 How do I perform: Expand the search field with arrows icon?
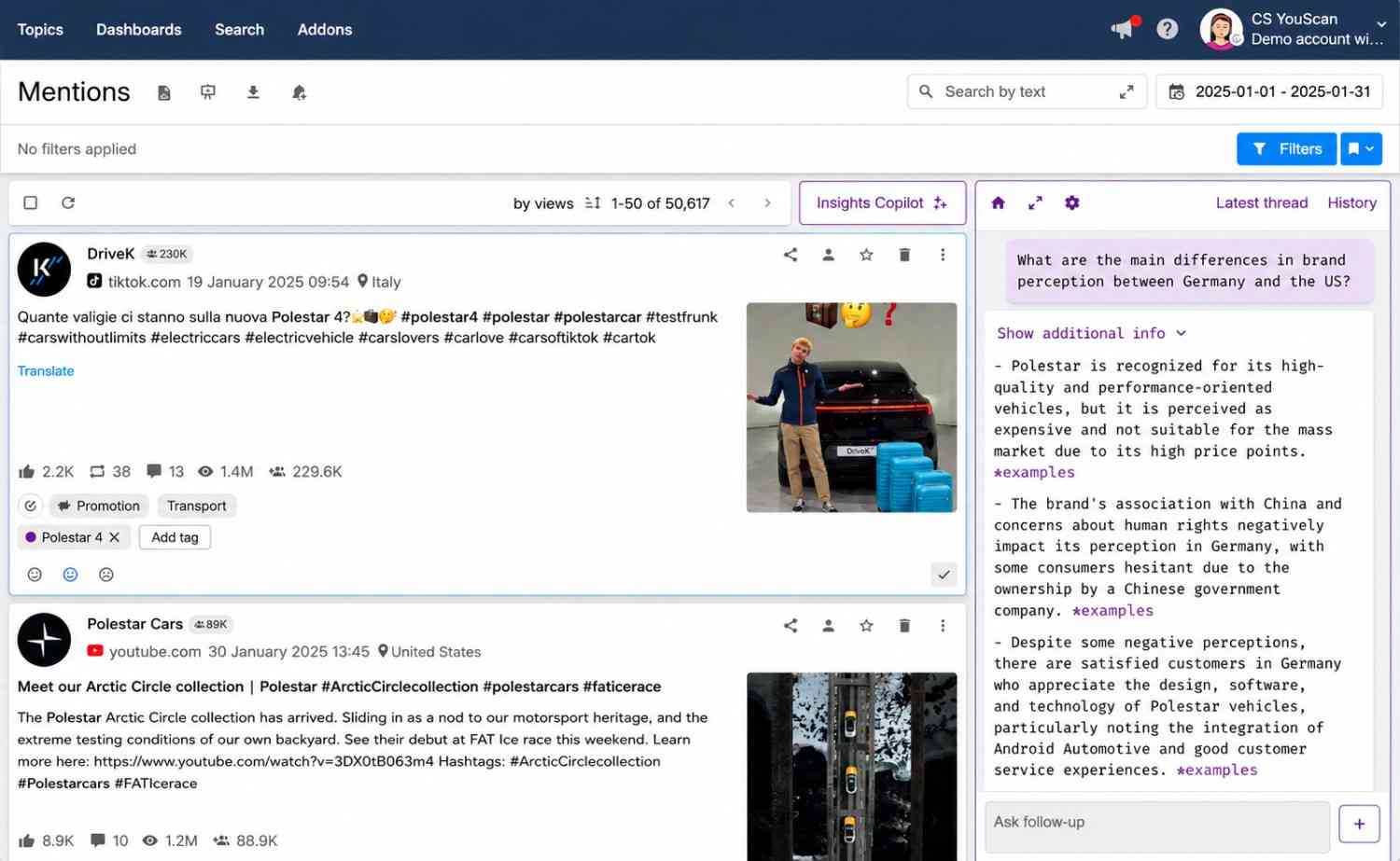pos(1127,91)
